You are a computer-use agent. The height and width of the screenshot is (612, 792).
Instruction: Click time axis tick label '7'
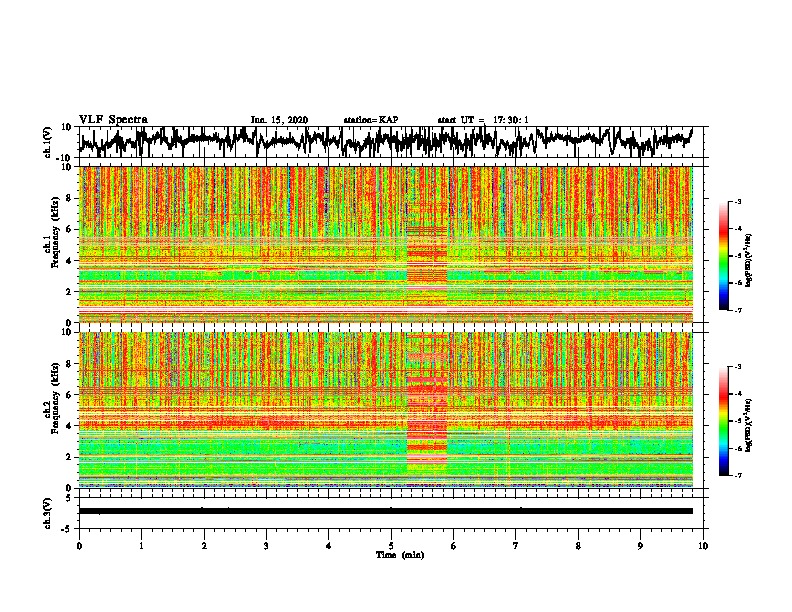click(516, 546)
